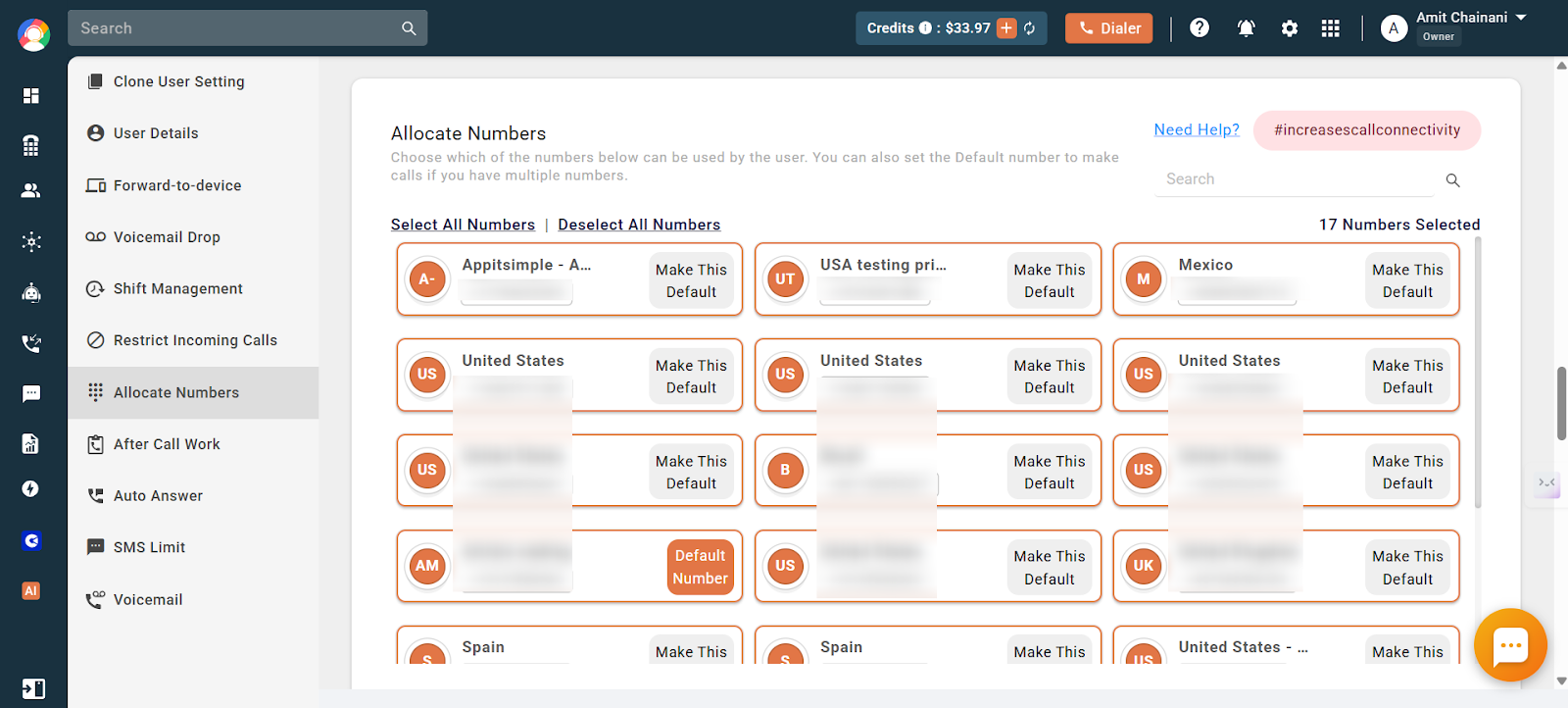Toggle the Appitsimple number card selection
1568x708 pixels.
point(568,279)
